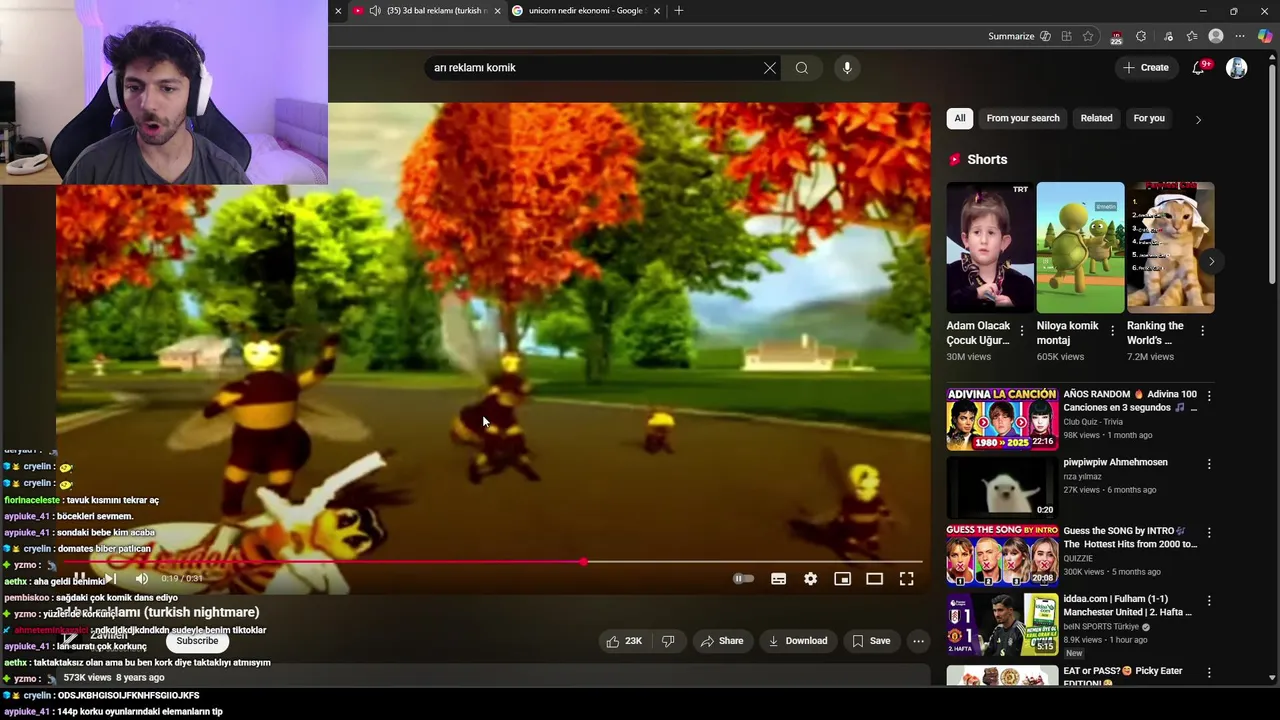Open browser extensions puzzle icon
This screenshot has width=1280, height=720.
tap(1141, 36)
